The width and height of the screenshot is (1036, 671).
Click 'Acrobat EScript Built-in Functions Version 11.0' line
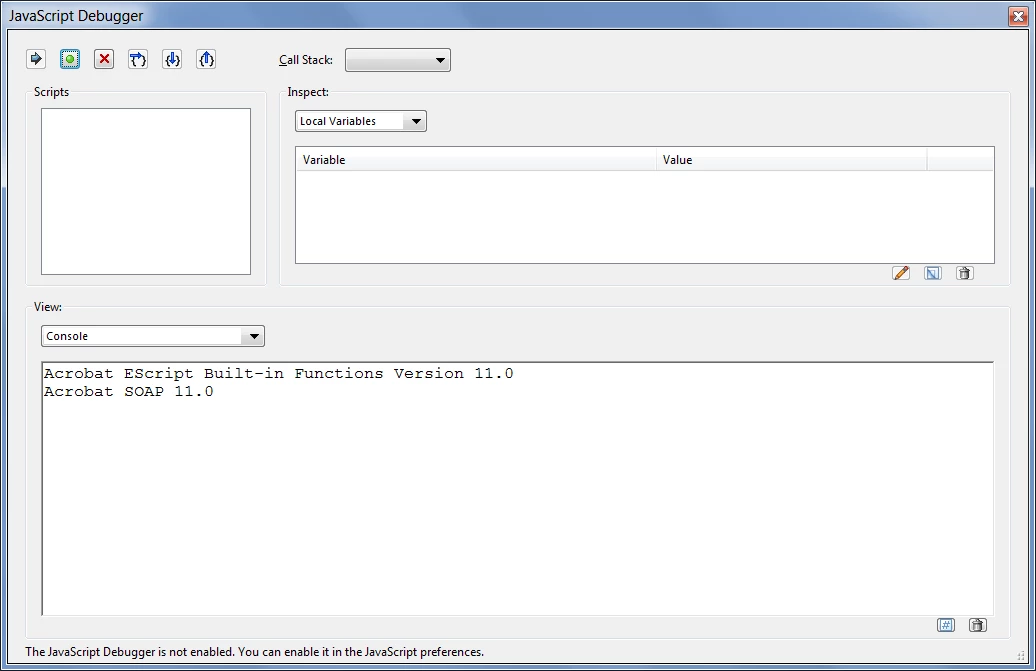point(278,374)
